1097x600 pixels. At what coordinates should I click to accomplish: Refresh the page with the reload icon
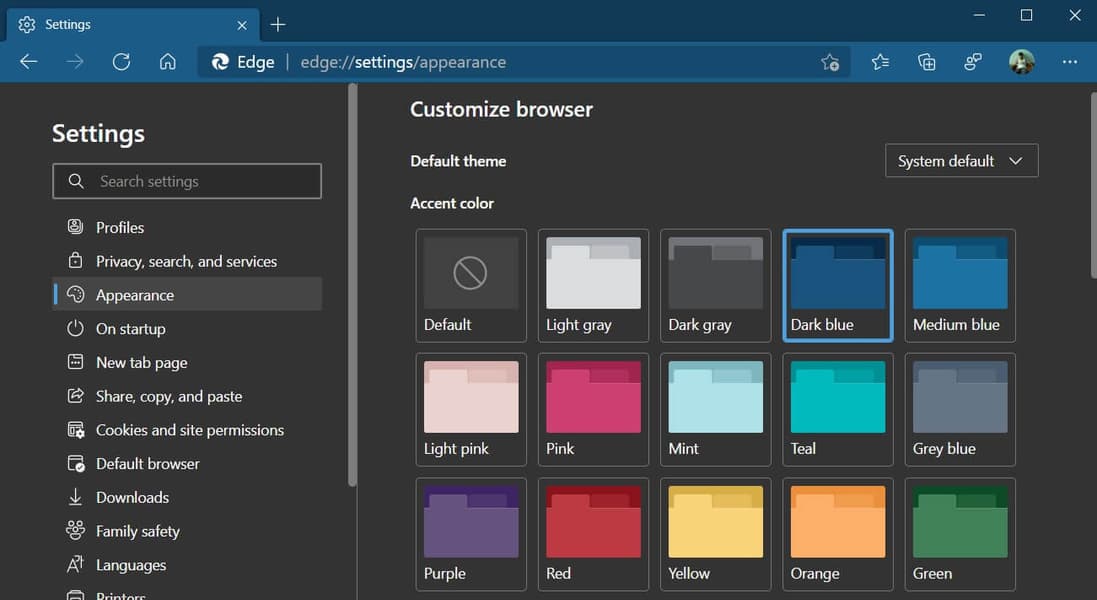click(x=121, y=62)
